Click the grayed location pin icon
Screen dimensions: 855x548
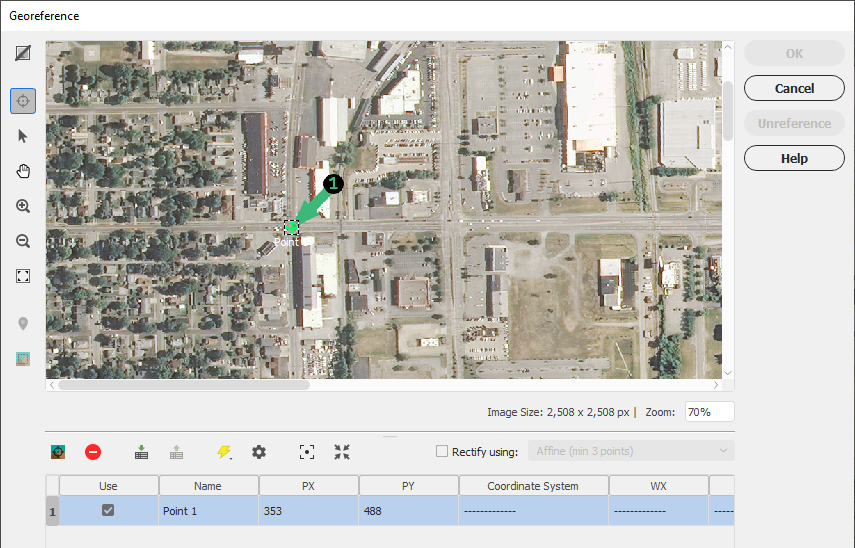(x=23, y=324)
